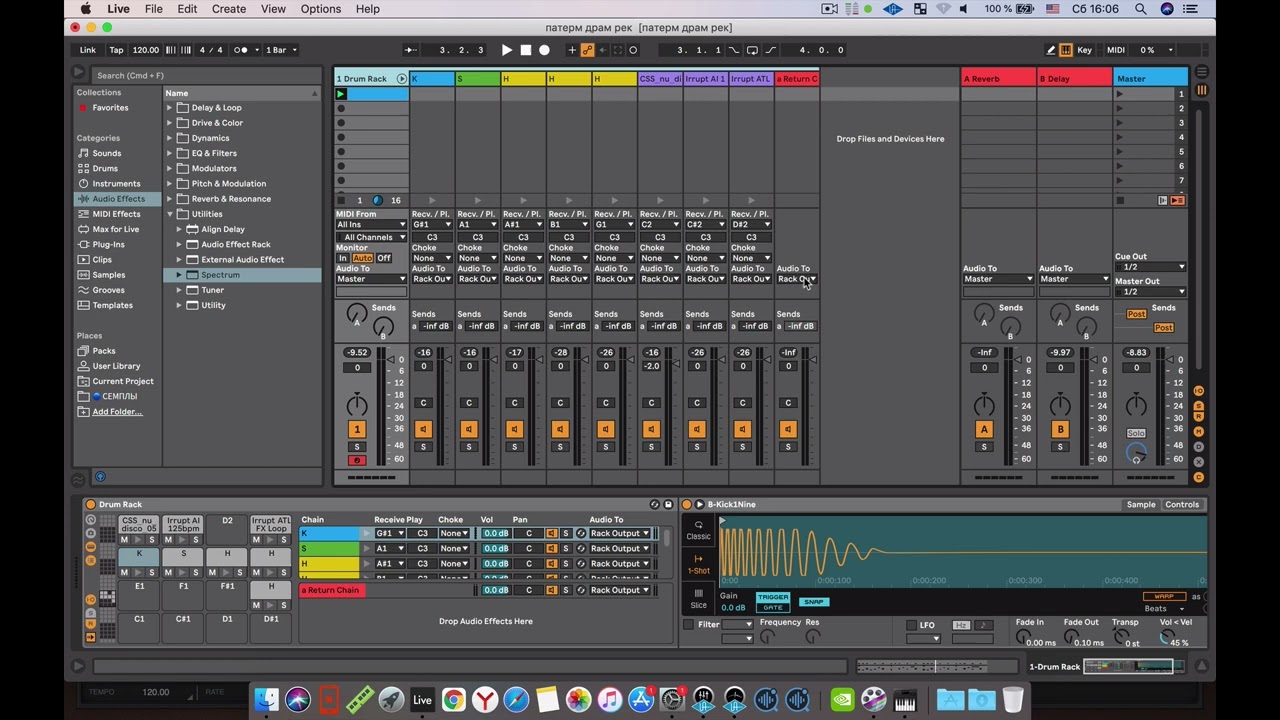This screenshot has height=720, width=1280.
Task: Toggle the A Reverb return track activator
Action: click(984, 429)
